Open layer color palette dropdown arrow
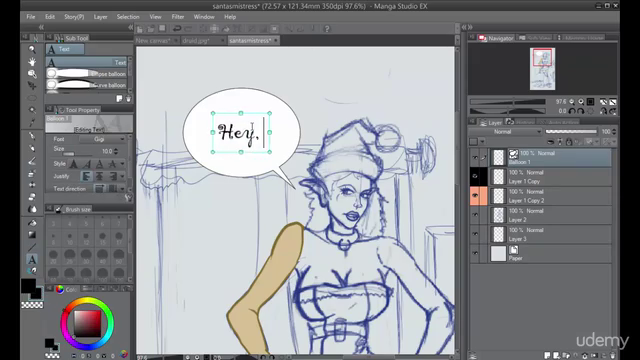 tap(482, 142)
